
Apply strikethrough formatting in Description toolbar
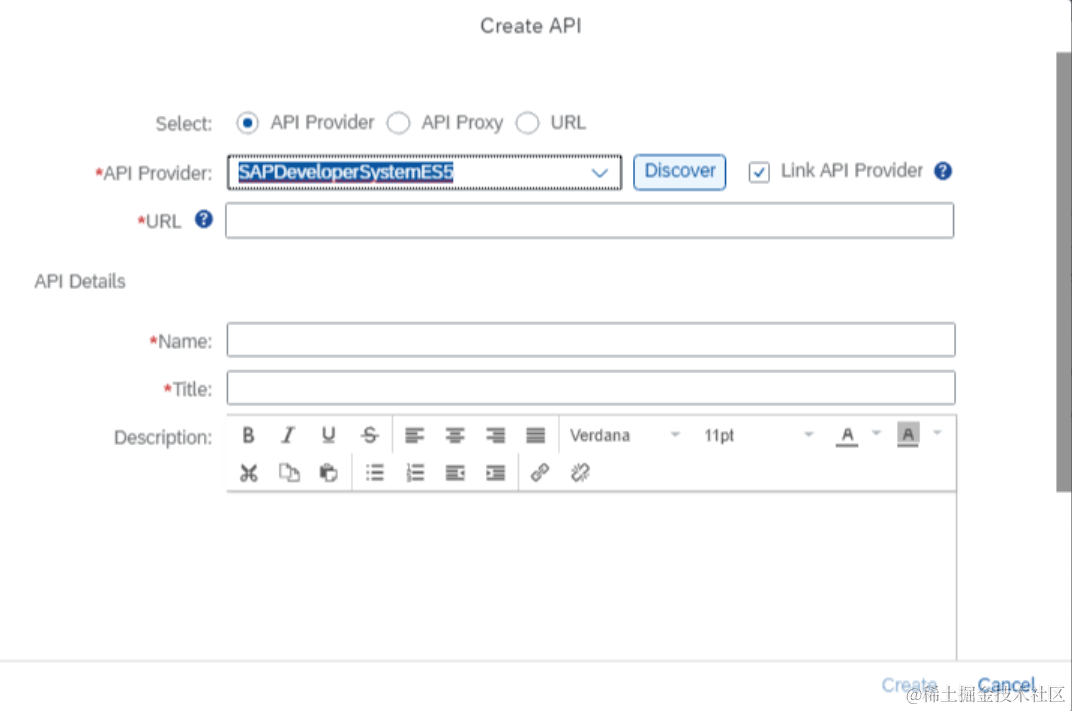pos(369,435)
